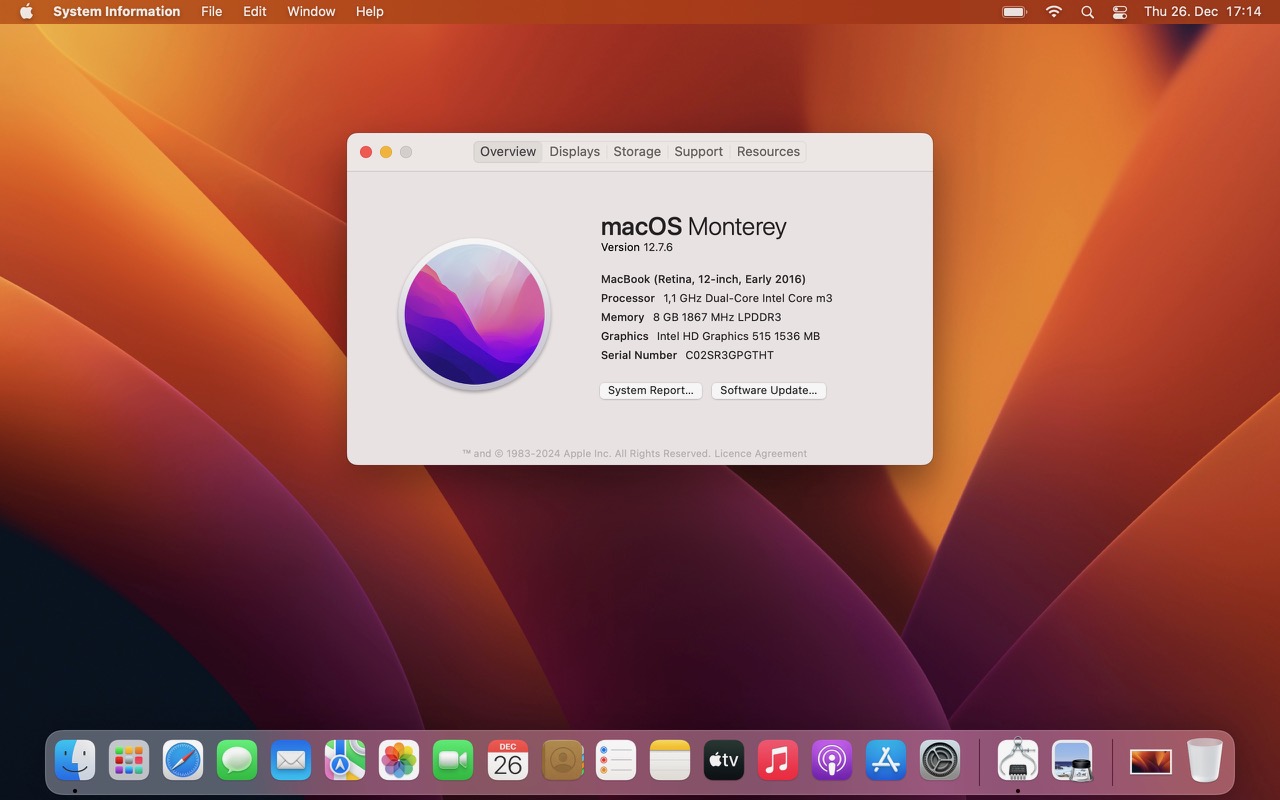Open the Apple menu

tap(26, 12)
